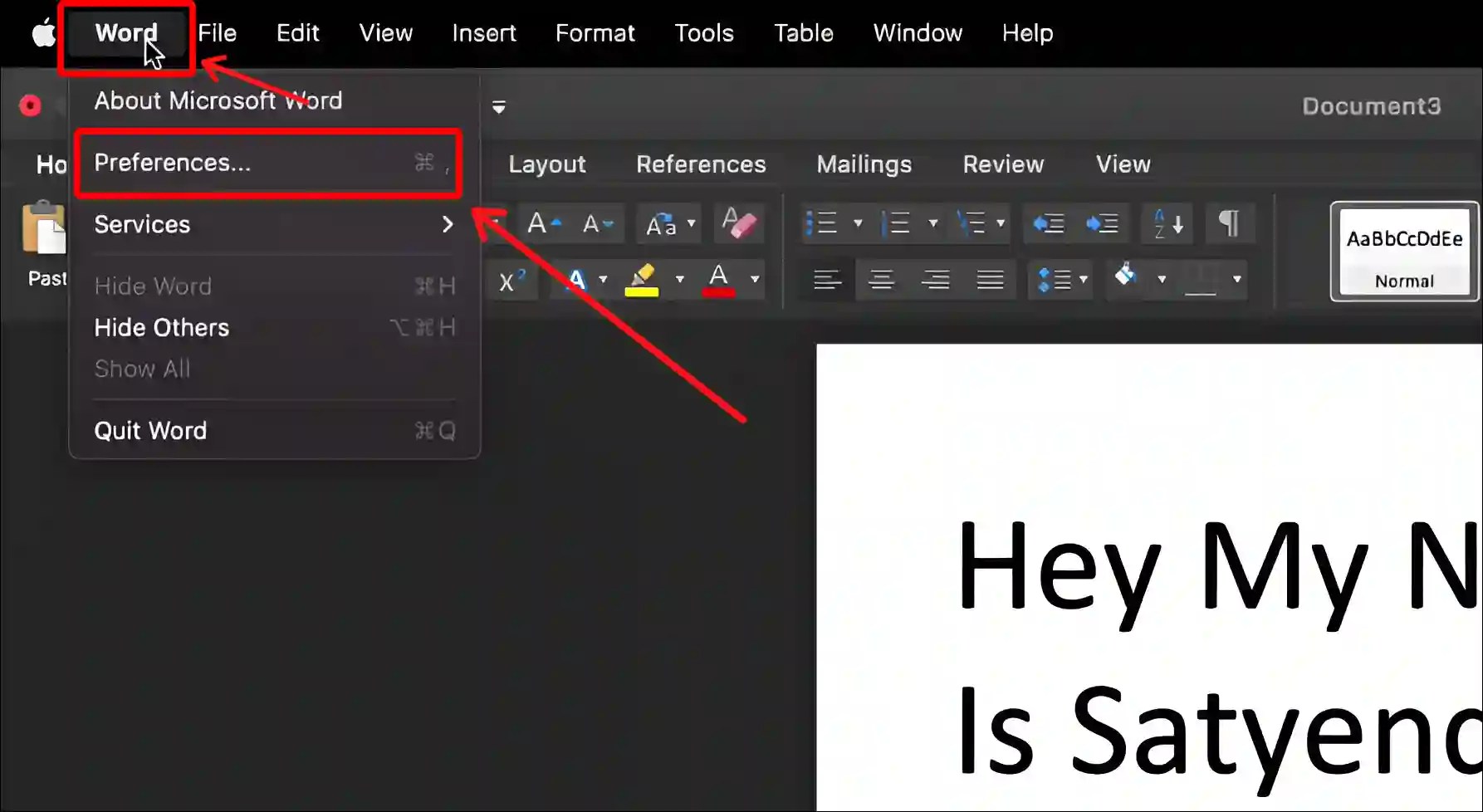
Task: Apply yellow text highlight color
Action: (641, 280)
